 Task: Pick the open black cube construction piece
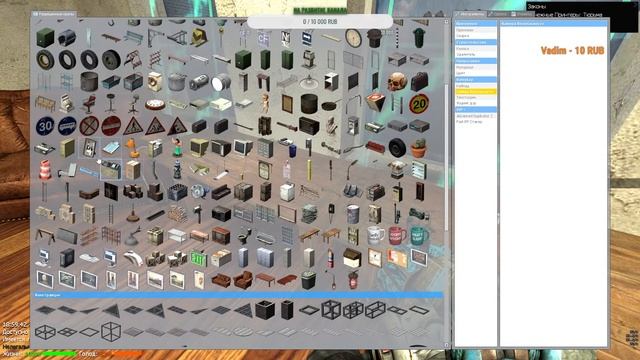(x=265, y=310)
